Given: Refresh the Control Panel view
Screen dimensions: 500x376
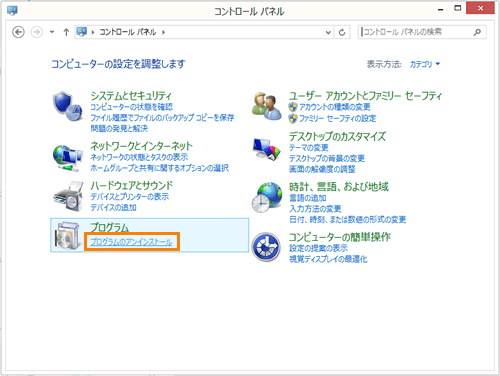Looking at the screenshot, I should click(342, 32).
